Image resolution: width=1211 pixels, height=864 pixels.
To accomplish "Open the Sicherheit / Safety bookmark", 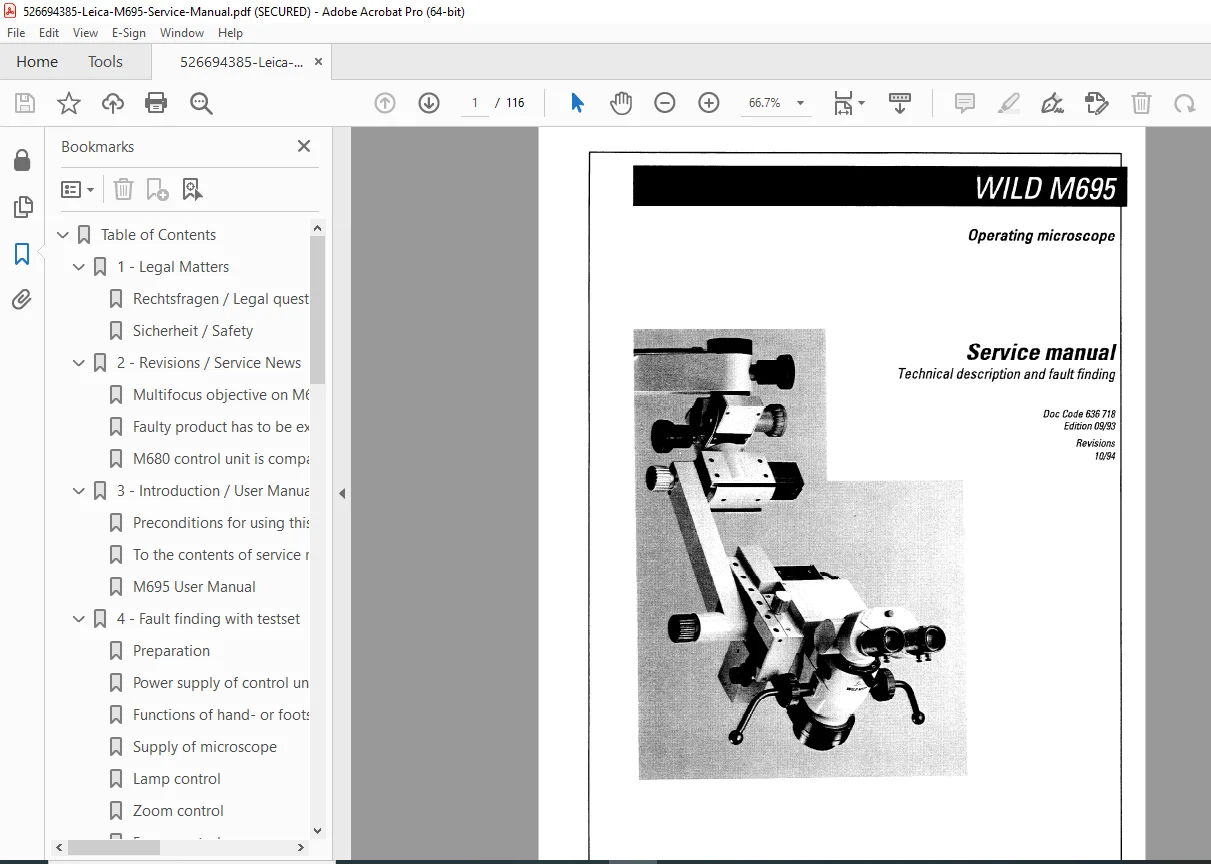I will [x=192, y=331].
